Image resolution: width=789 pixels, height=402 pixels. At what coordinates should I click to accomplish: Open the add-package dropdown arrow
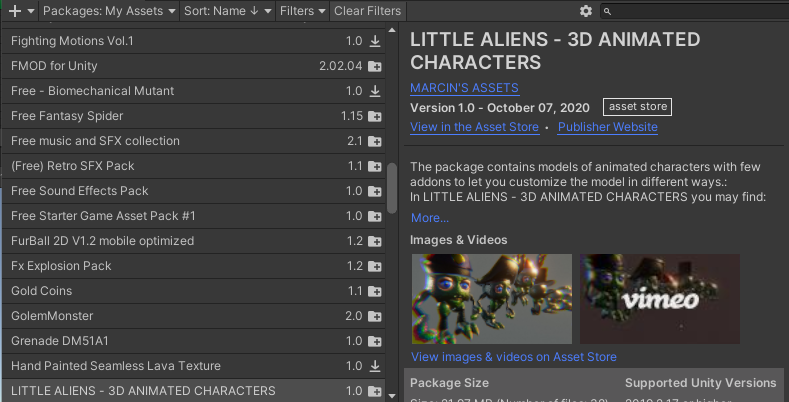coord(31,11)
